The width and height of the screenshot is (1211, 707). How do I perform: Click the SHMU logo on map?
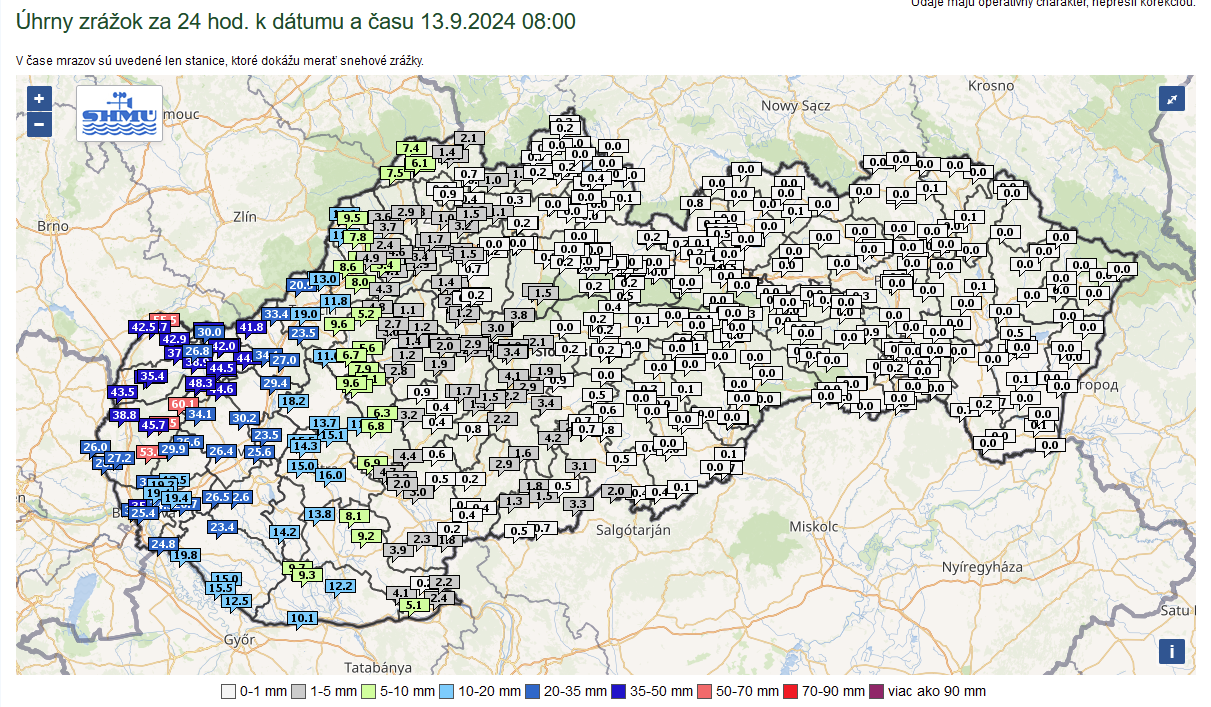point(119,113)
